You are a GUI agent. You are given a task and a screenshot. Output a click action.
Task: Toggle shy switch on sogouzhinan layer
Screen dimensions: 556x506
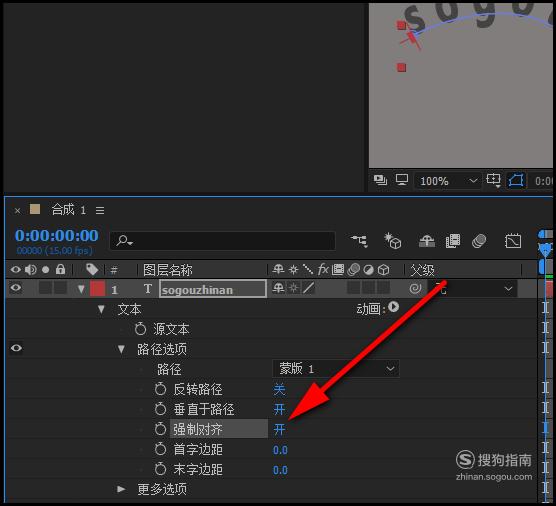pyautogui.click(x=278, y=288)
